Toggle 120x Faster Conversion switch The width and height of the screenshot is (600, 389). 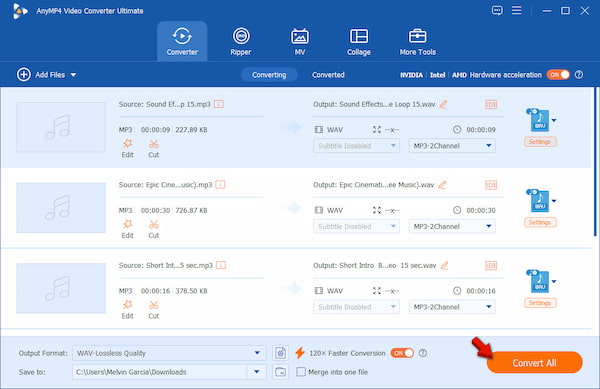pos(402,353)
